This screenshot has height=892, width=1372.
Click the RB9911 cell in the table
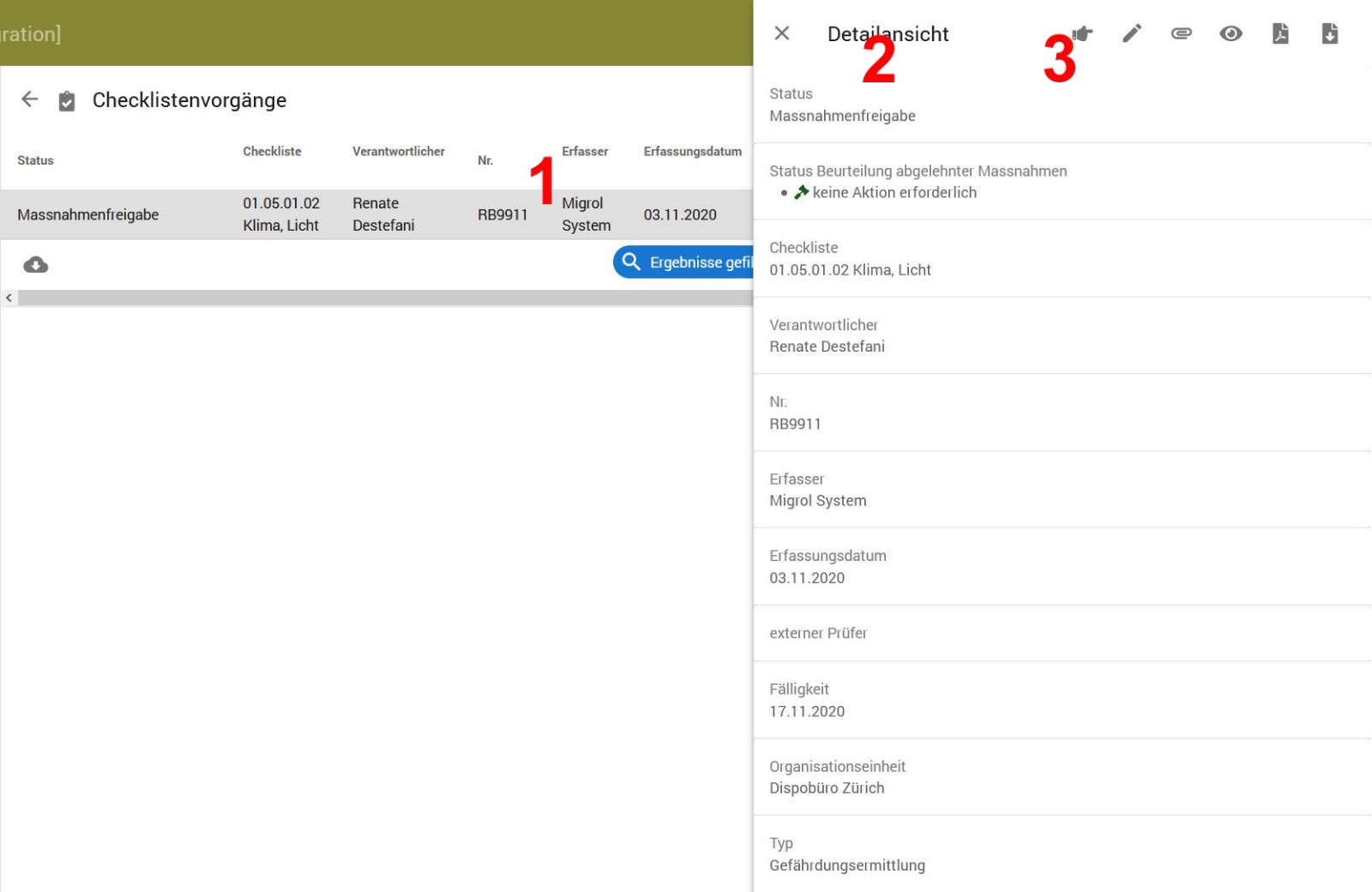[x=502, y=214]
